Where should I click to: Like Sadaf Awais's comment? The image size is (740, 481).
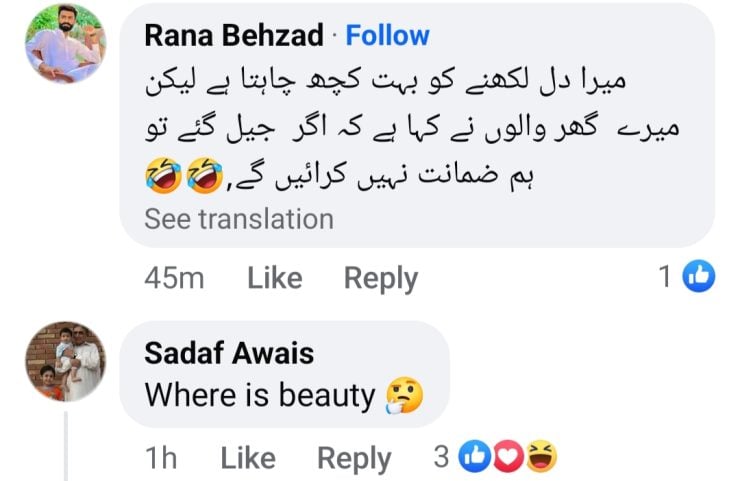(248, 458)
